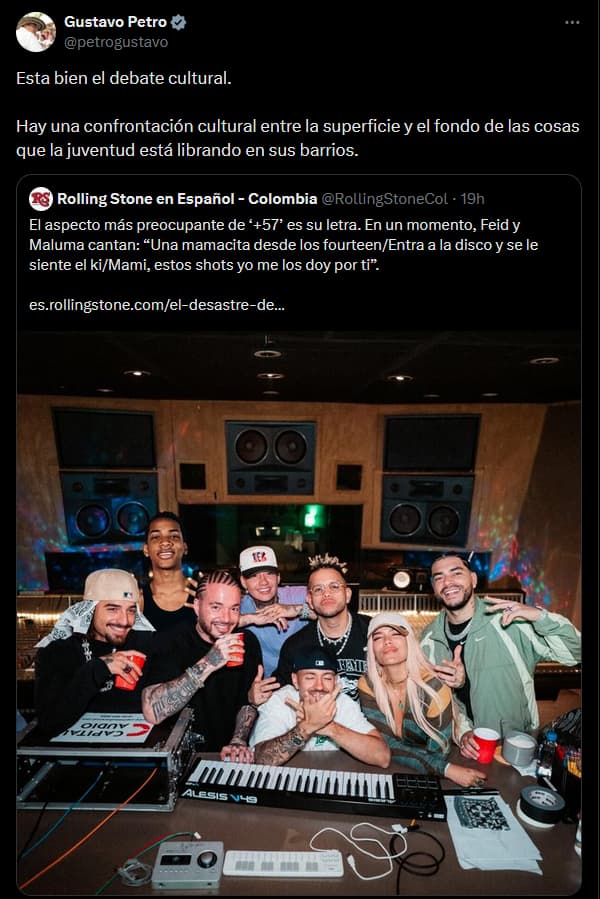Screen dimensions: 600x899
Task: Open the tweet's three-dot more options menu
Action: coord(572,22)
